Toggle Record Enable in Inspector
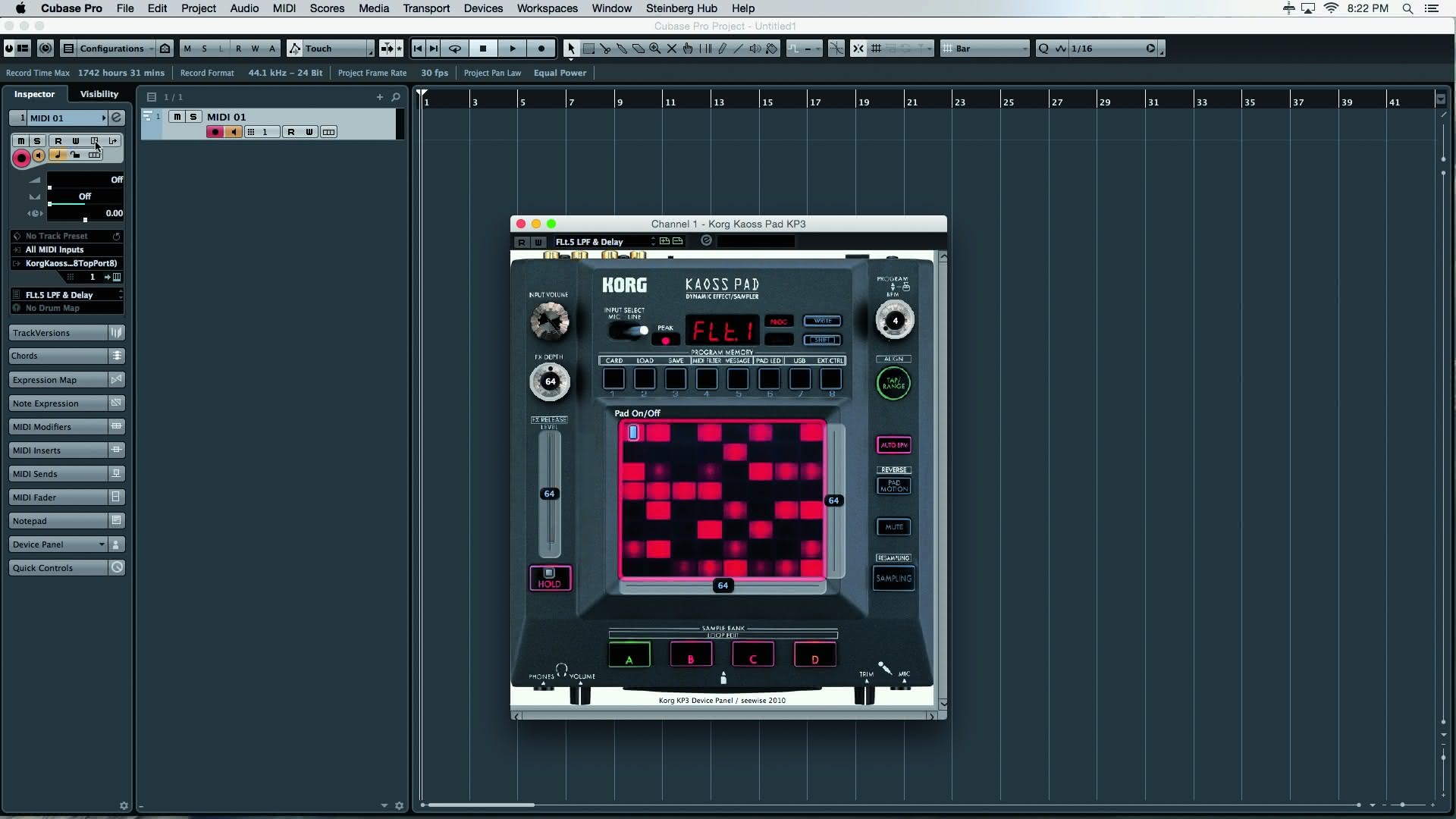Viewport: 1456px width, 819px height. [21, 158]
